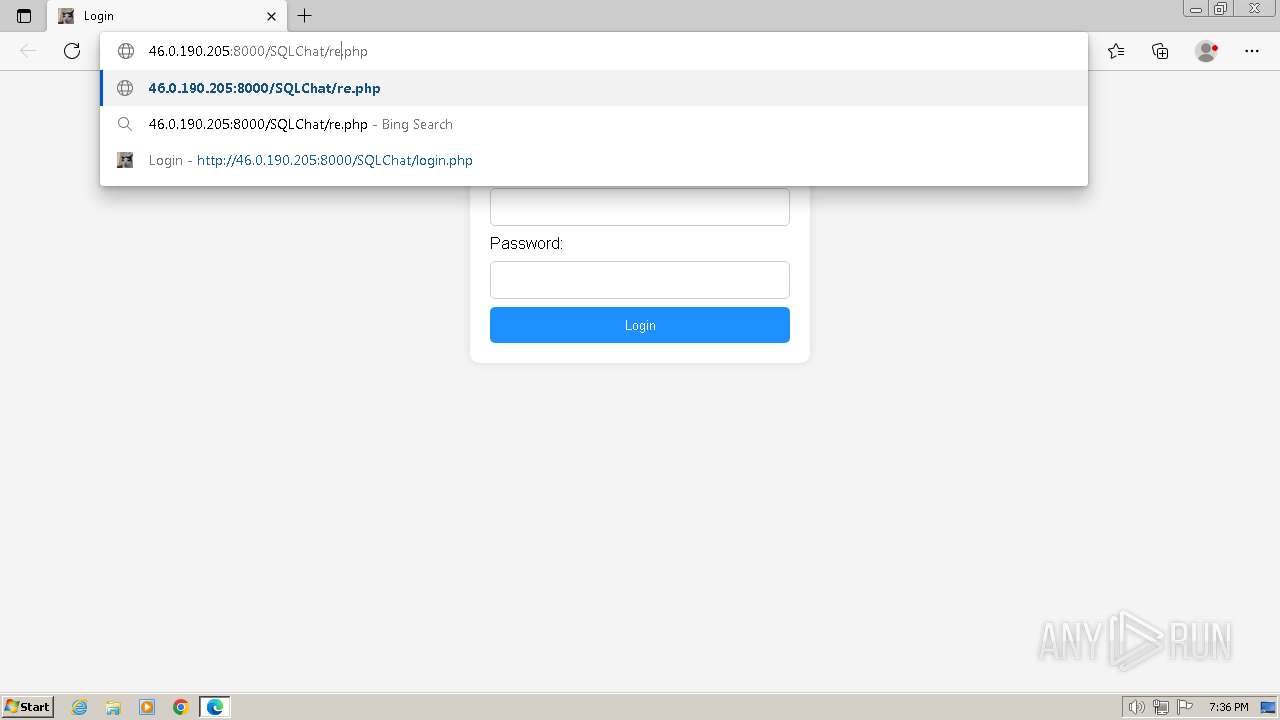Launch Google Chrome from taskbar
Viewport: 1280px width, 720px height.
181,707
